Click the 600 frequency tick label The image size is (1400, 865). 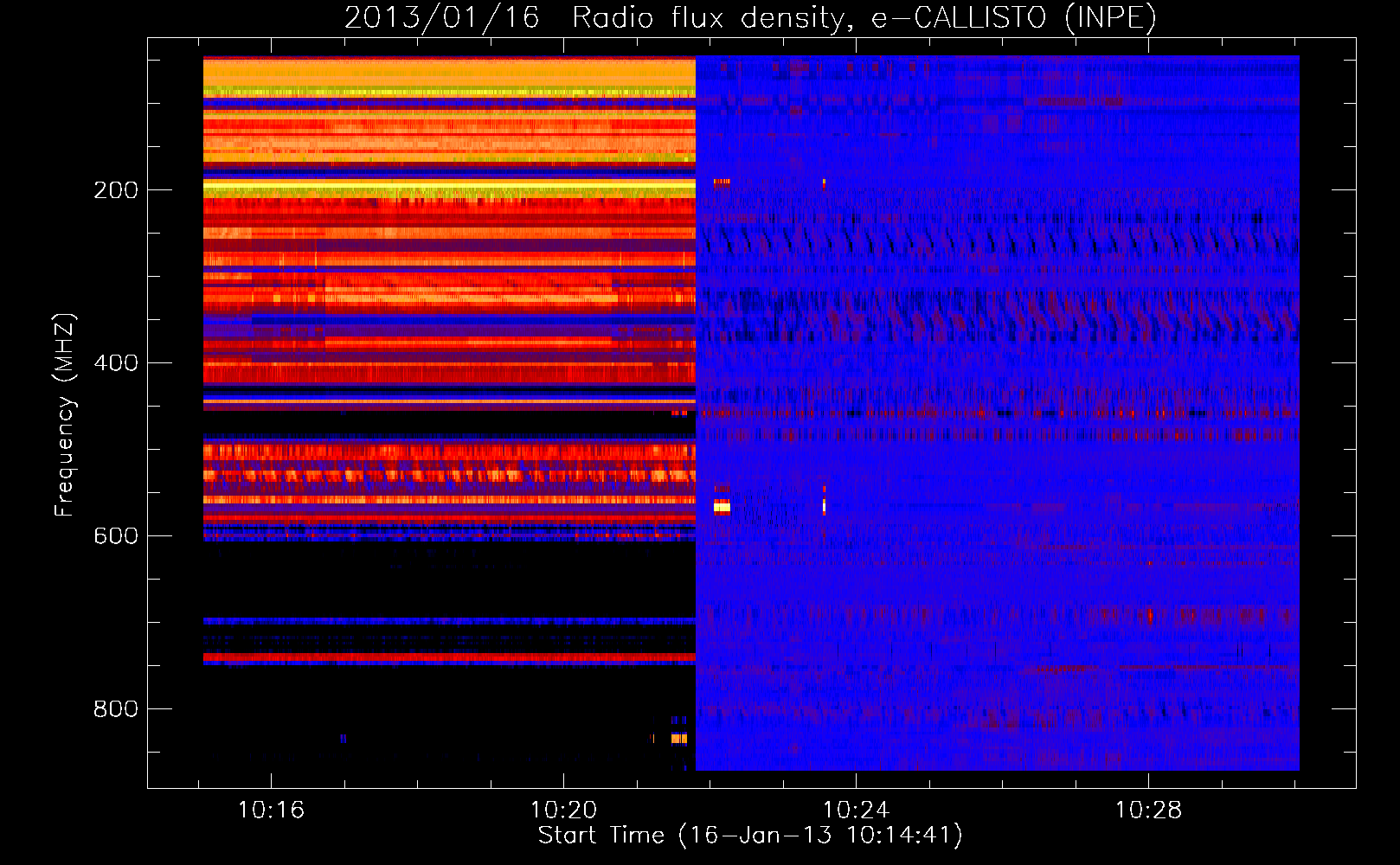point(116,535)
